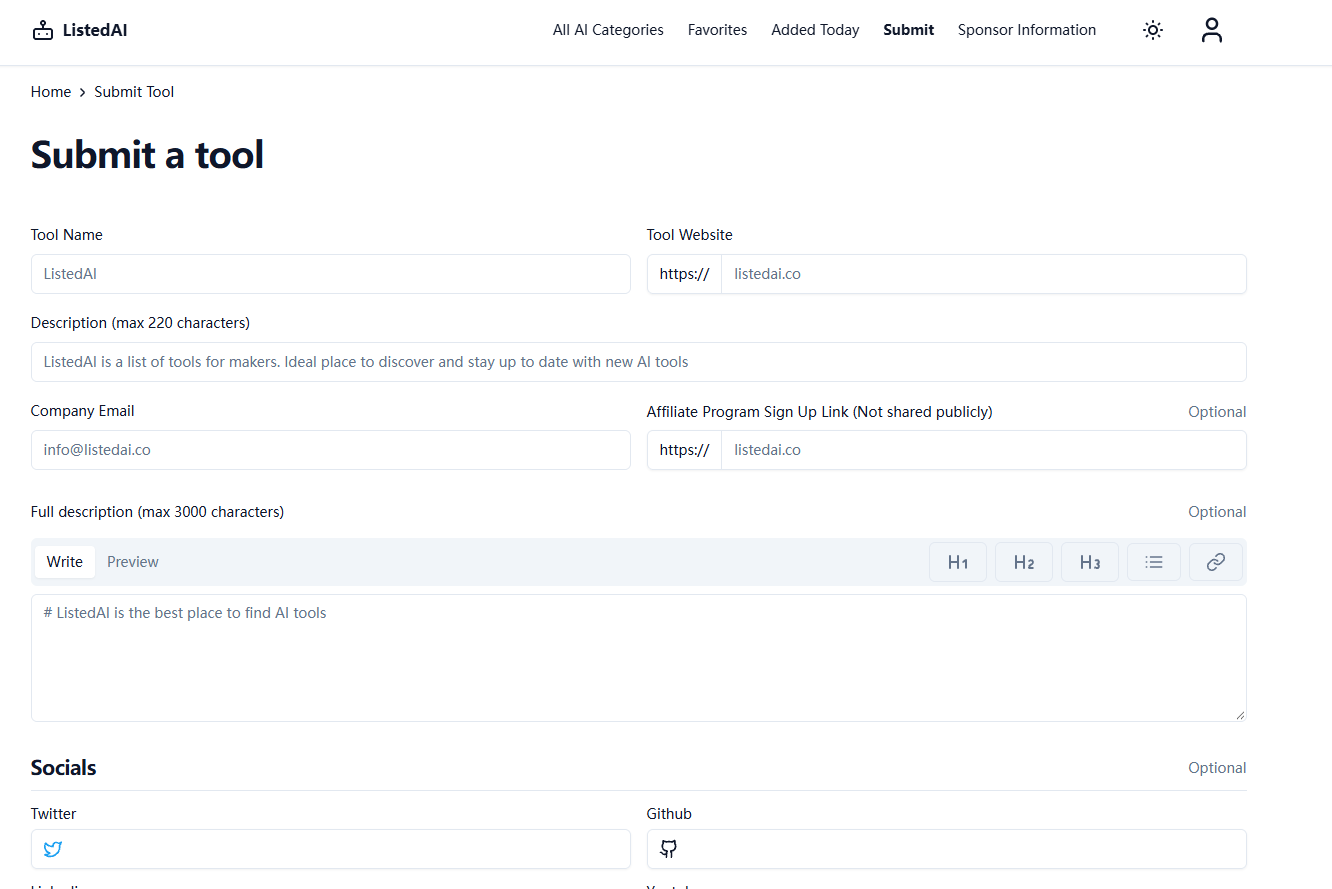Focus the Tool Website URL field
Screen dimensions: 1332x889
(984, 274)
